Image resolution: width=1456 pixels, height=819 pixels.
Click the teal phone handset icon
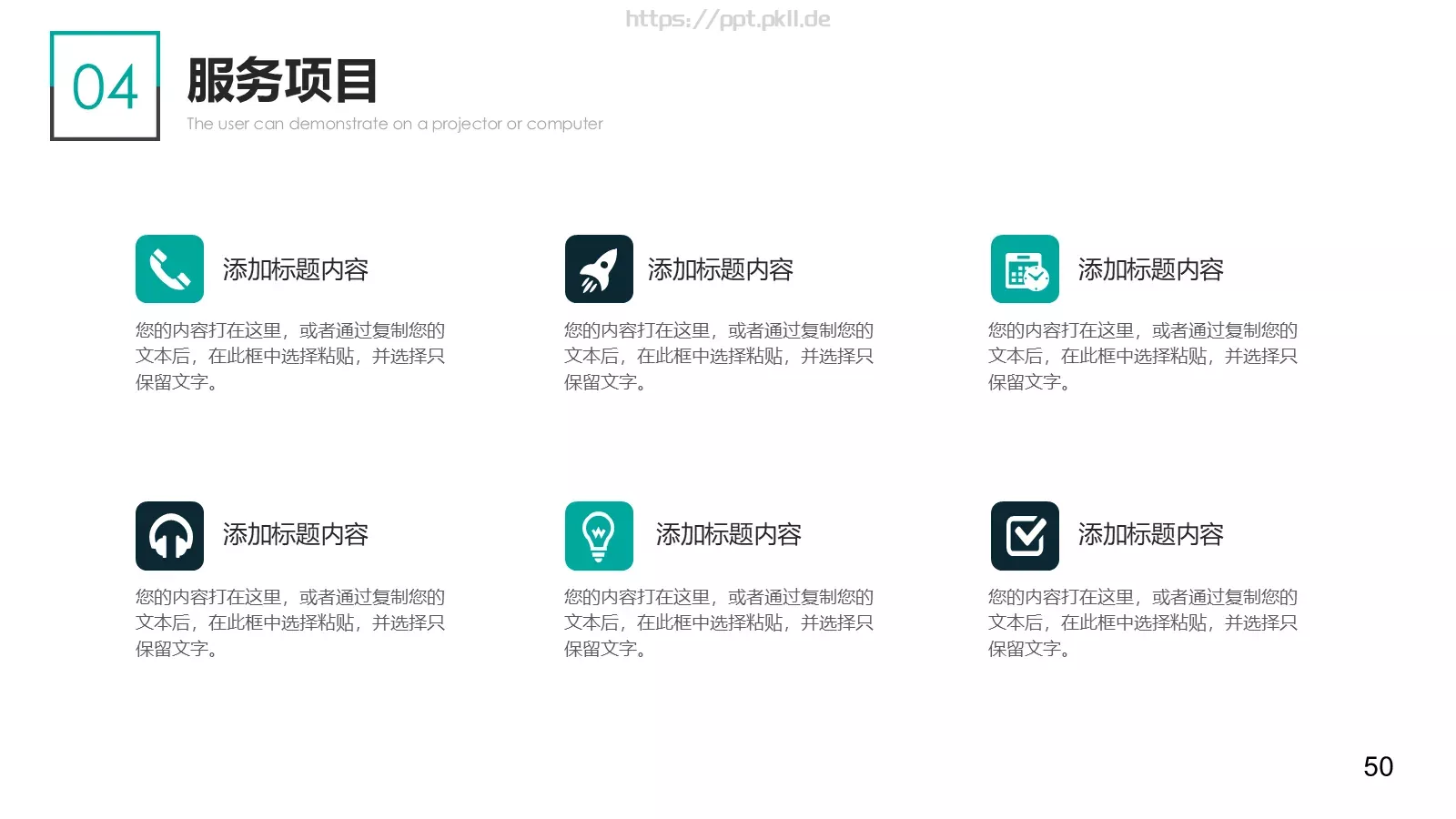pos(169,269)
